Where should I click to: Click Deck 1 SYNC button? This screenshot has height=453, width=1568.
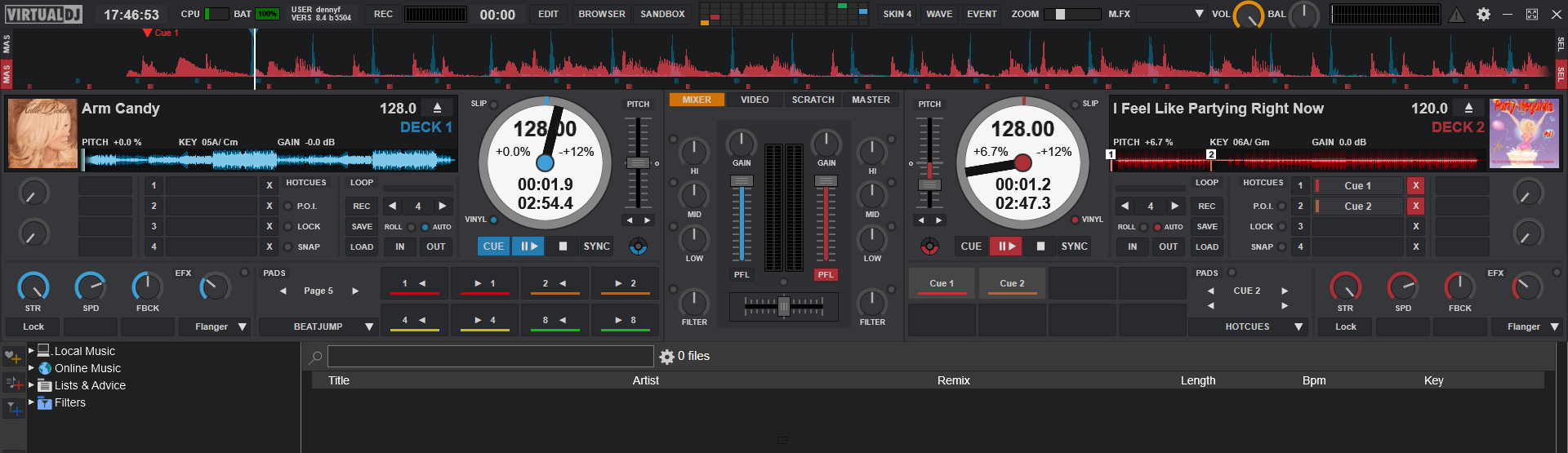click(596, 246)
